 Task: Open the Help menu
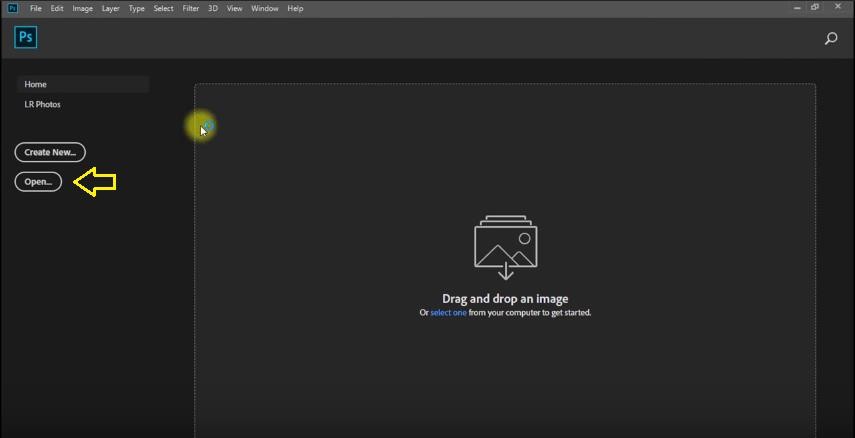tap(295, 9)
